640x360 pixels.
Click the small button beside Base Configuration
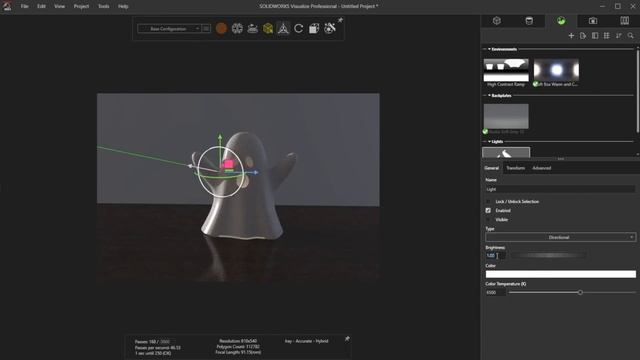206,29
